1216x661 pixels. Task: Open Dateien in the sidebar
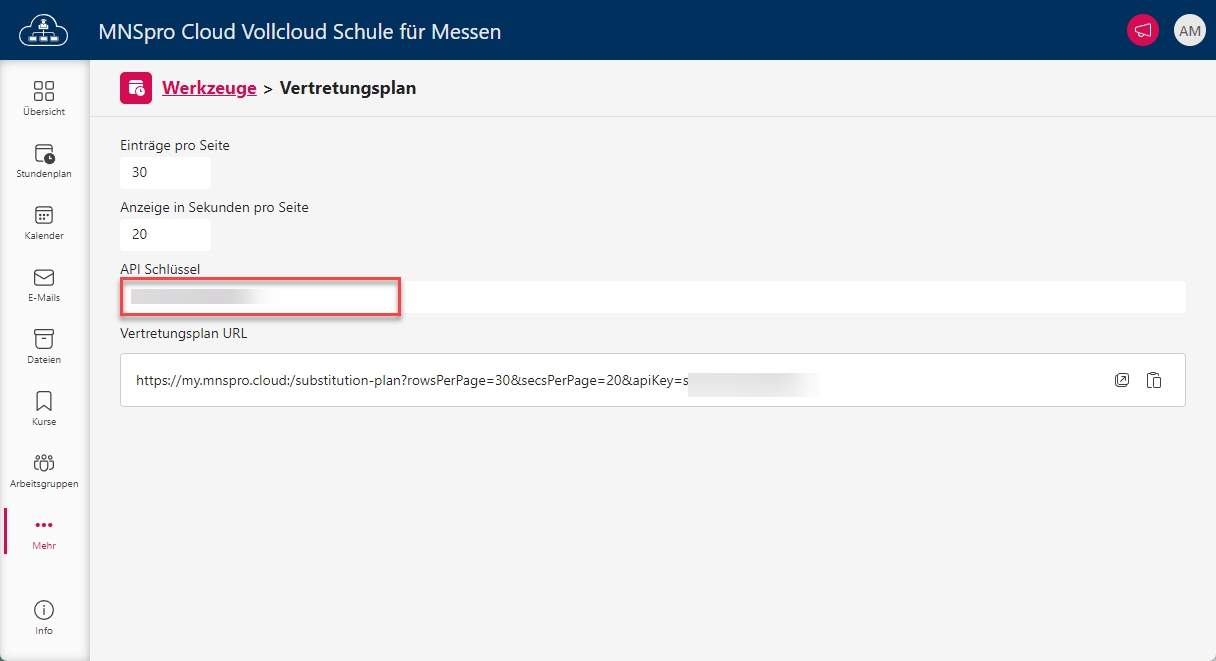[44, 346]
